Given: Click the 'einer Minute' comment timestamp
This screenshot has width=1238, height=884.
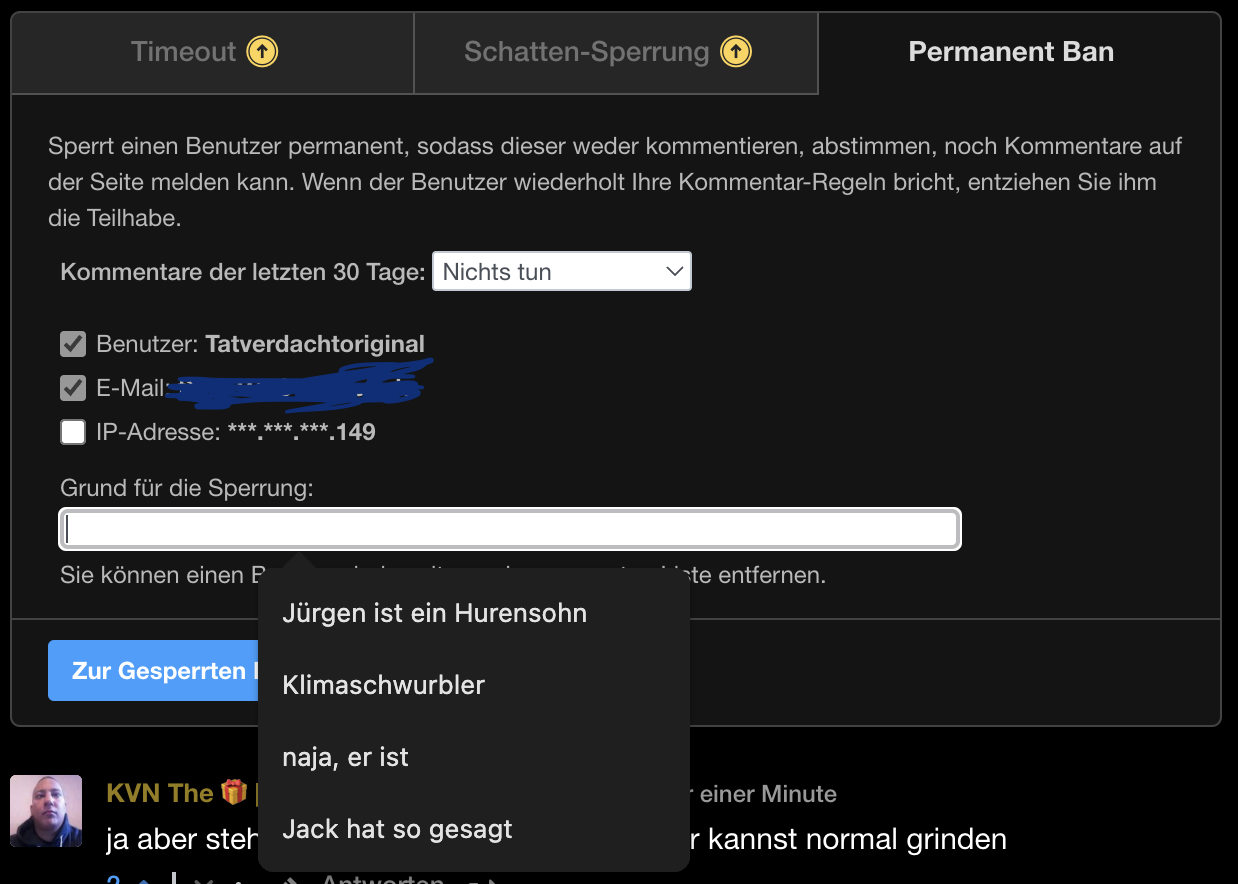Looking at the screenshot, I should pyautogui.click(x=767, y=794).
